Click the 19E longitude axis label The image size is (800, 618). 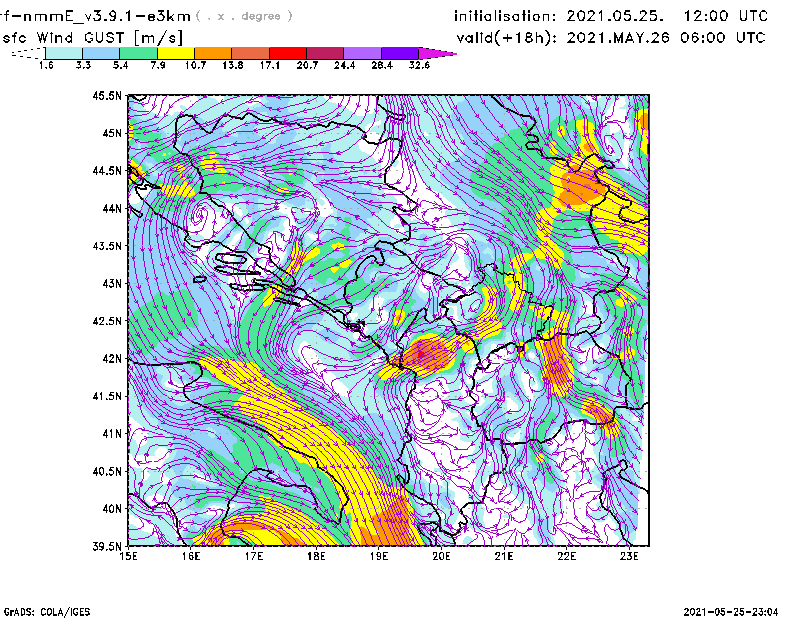tap(379, 557)
